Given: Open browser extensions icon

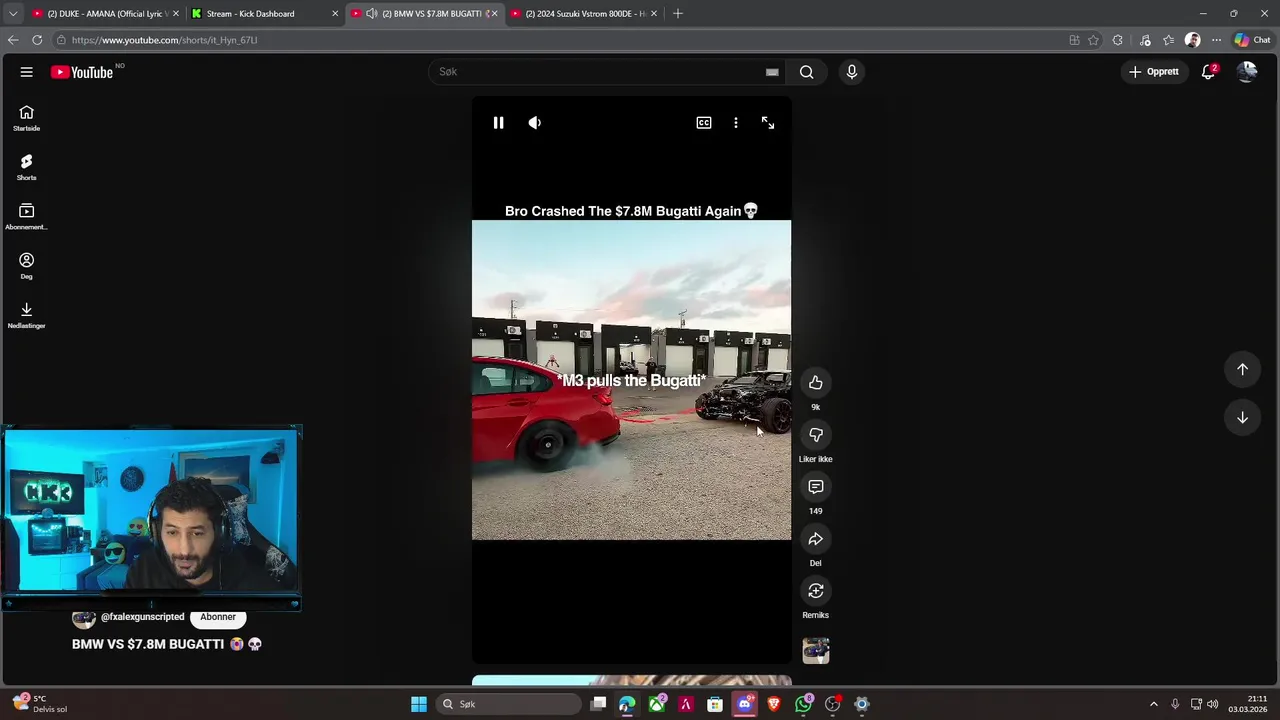Looking at the screenshot, I should pyautogui.click(x=1118, y=40).
